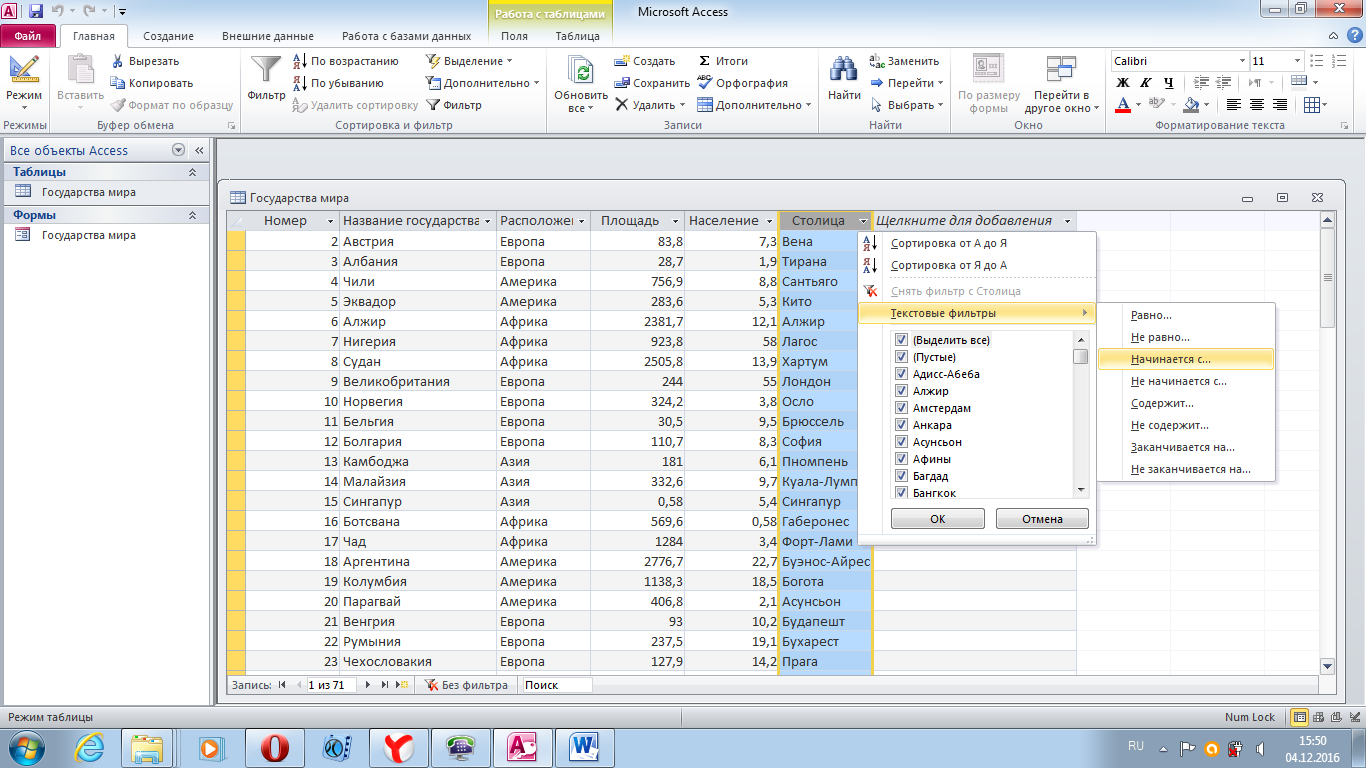Open Найти with the binoculars icon
The width and height of the screenshot is (1366, 768).
point(844,69)
